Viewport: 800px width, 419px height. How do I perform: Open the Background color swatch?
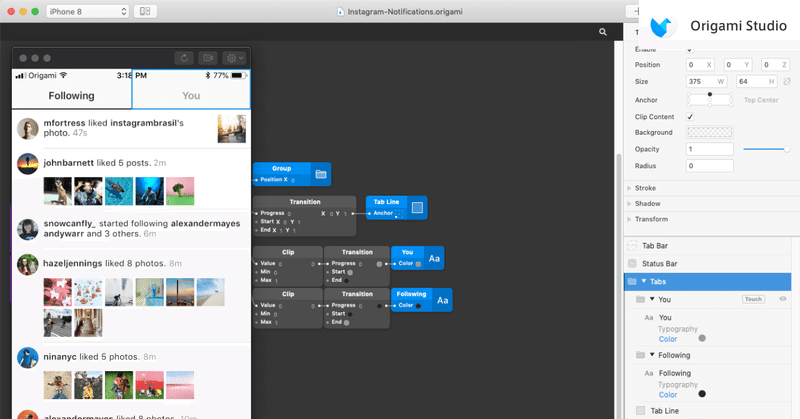pyautogui.click(x=710, y=132)
